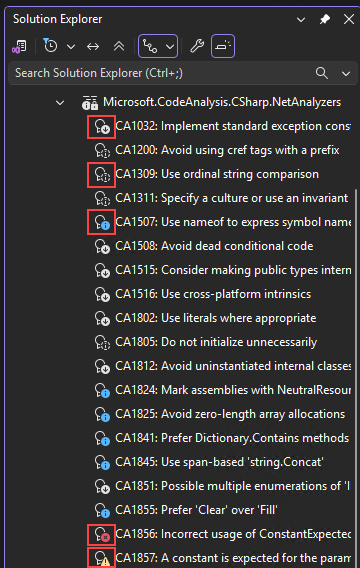360x568 pixels.
Task: Click the CA1802 rule icon
Action: [102, 318]
